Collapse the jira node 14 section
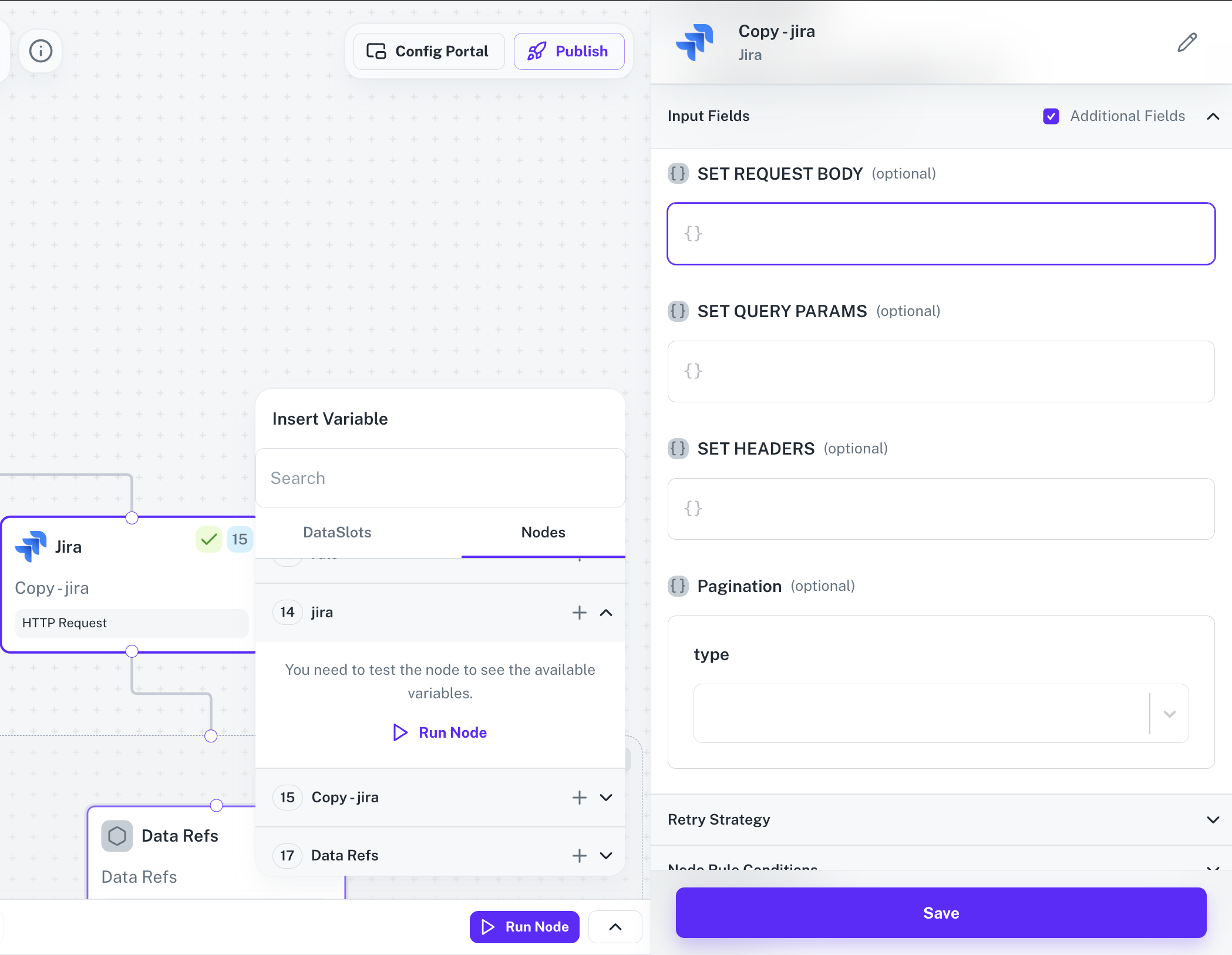Viewport: 1232px width, 955px height. tap(606, 613)
